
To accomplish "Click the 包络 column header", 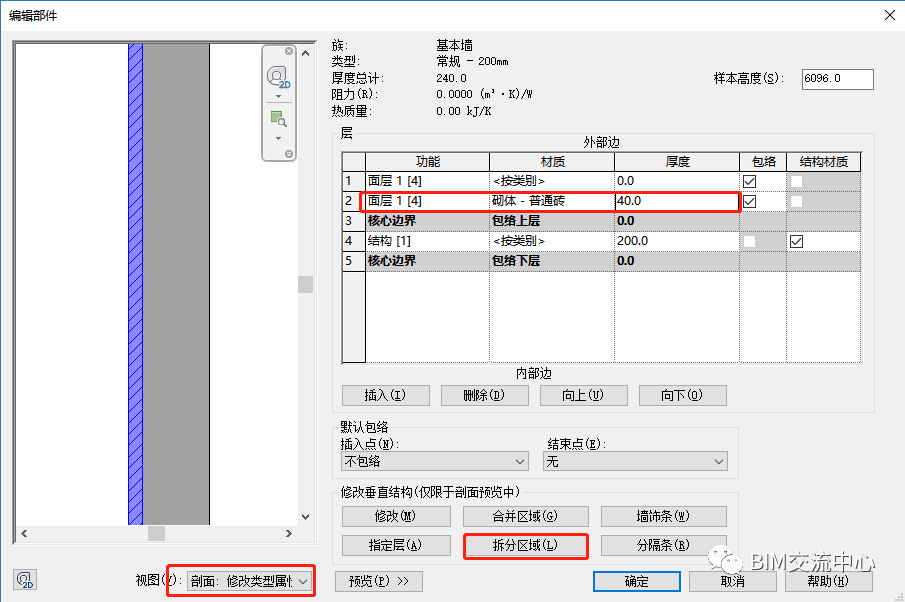I will pyautogui.click(x=763, y=162).
